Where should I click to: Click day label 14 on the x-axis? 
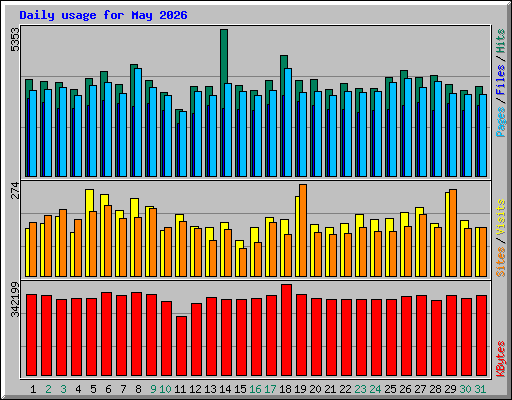pos(225,389)
